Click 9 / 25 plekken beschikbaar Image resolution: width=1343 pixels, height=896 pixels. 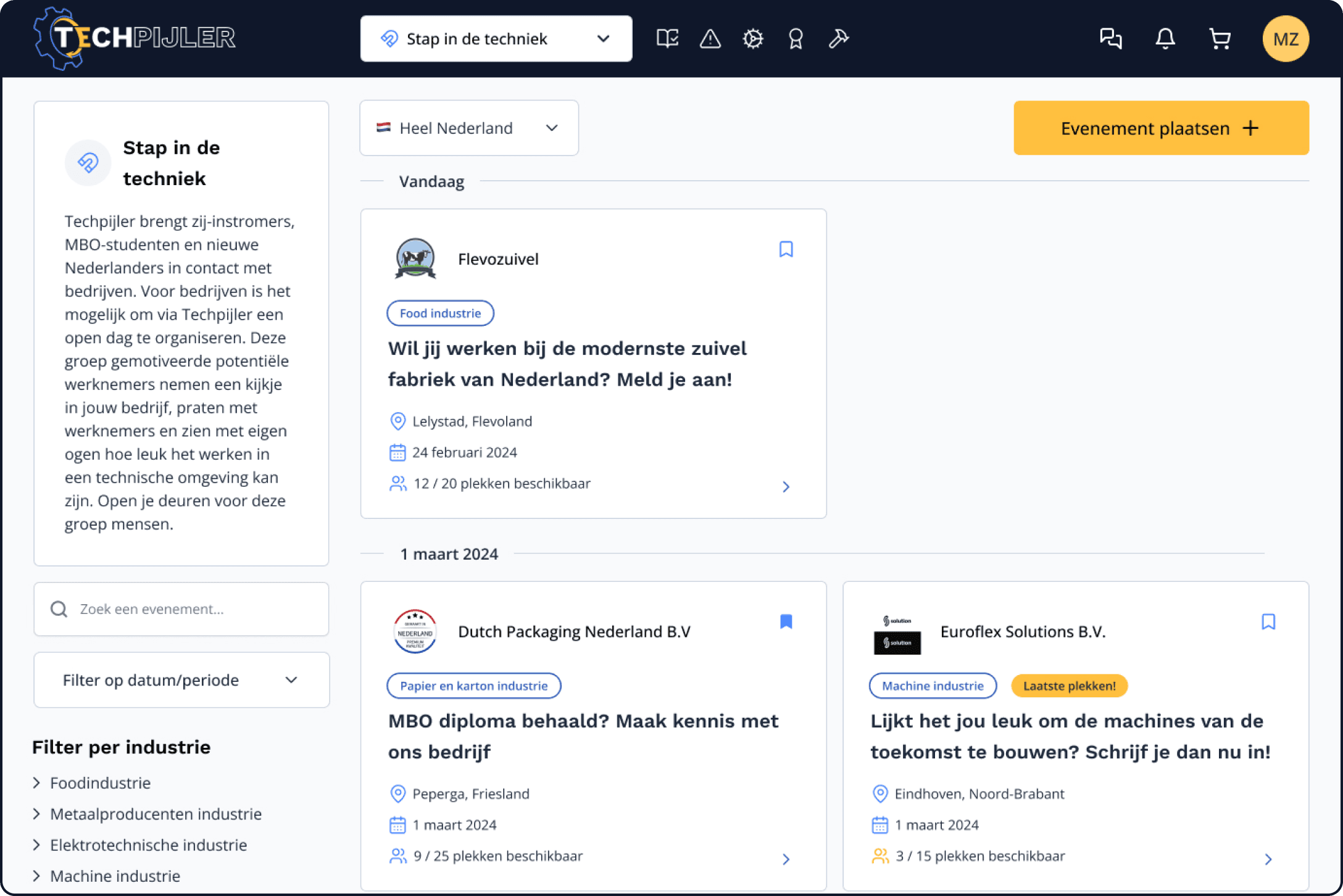(x=498, y=856)
